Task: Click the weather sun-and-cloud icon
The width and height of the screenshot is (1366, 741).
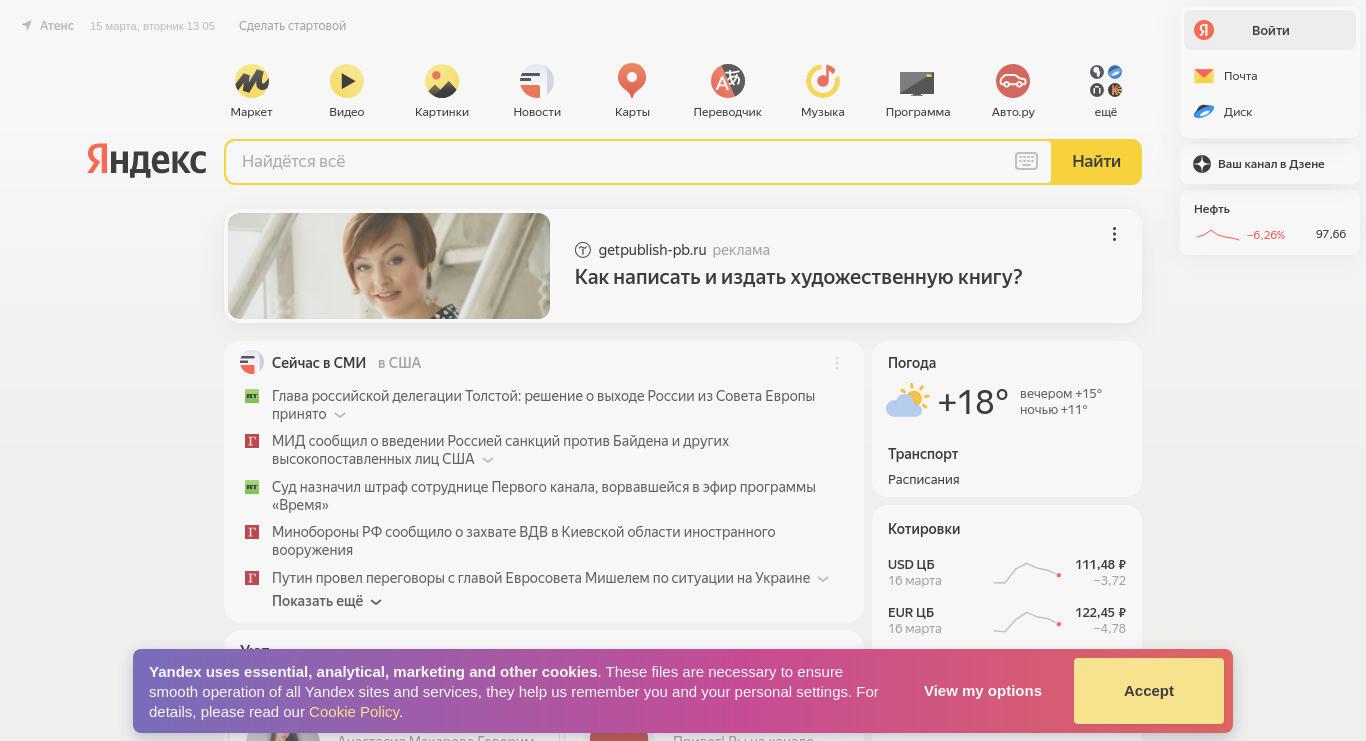Action: click(907, 401)
